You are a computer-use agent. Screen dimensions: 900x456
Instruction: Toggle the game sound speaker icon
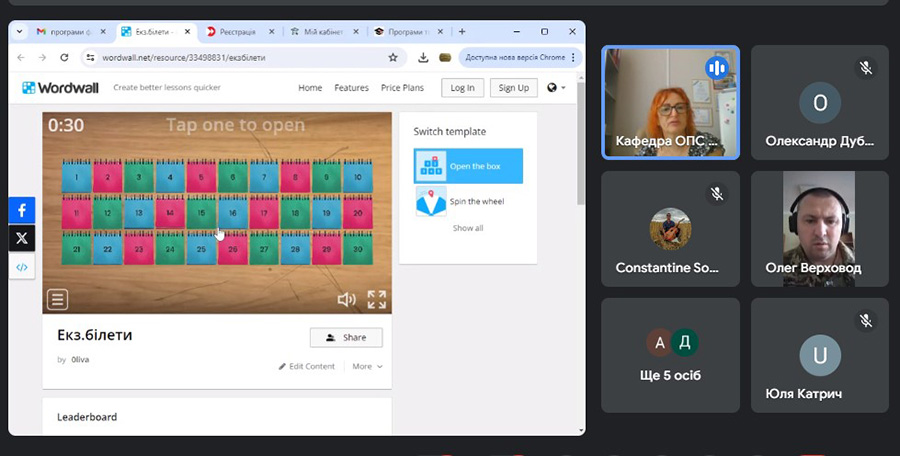point(346,299)
